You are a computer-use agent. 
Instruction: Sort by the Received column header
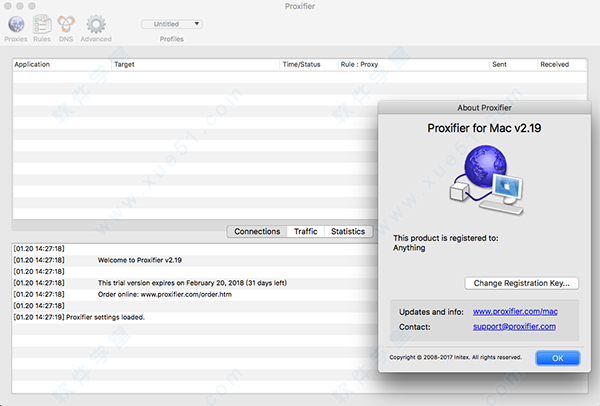coord(562,64)
